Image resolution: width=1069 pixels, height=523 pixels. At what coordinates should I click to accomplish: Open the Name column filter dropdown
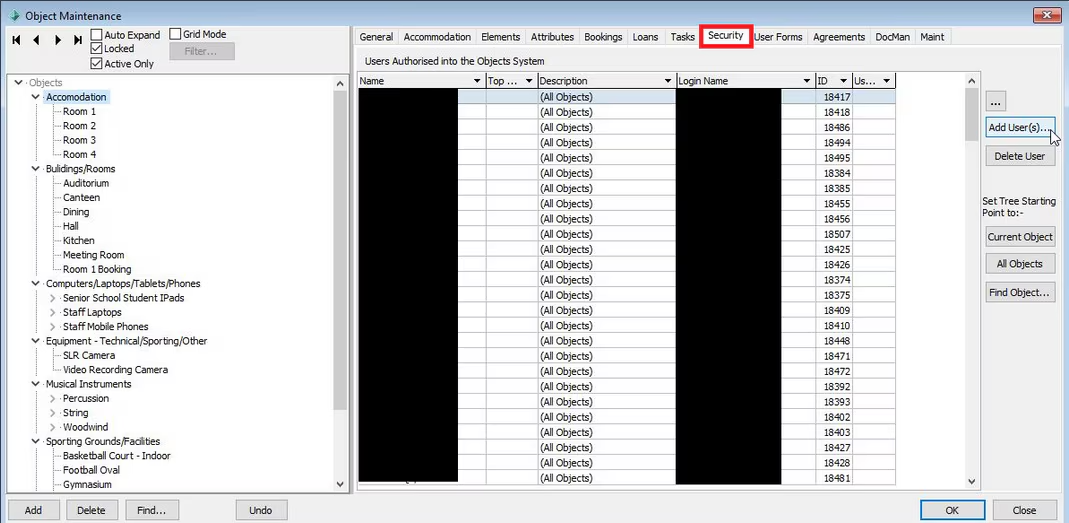[476, 81]
